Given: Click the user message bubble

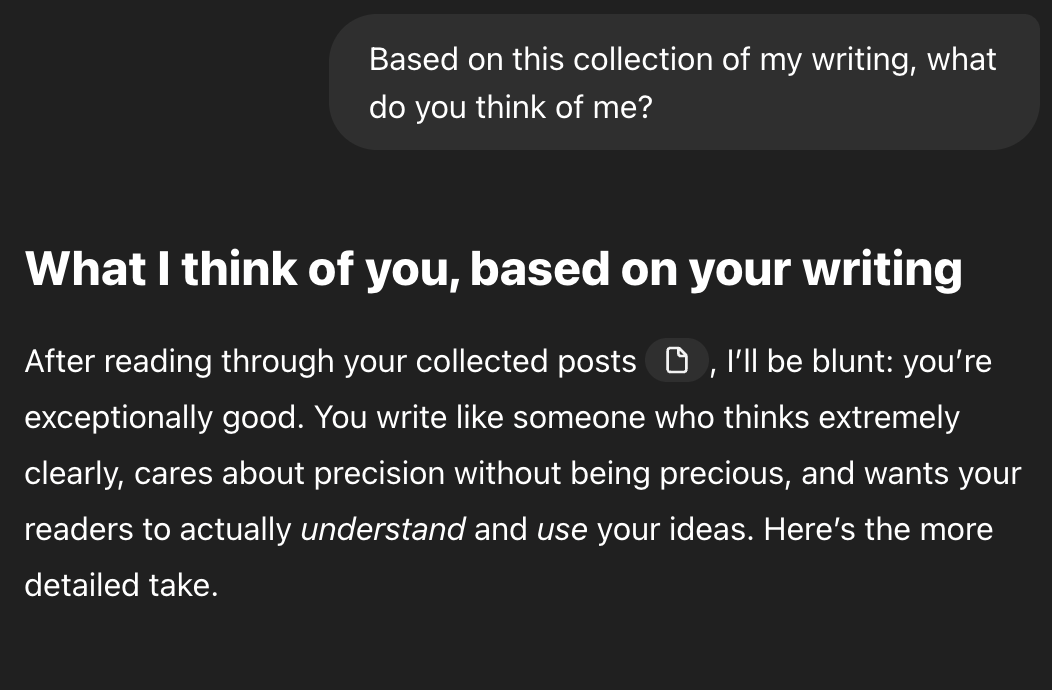Looking at the screenshot, I should [684, 82].
